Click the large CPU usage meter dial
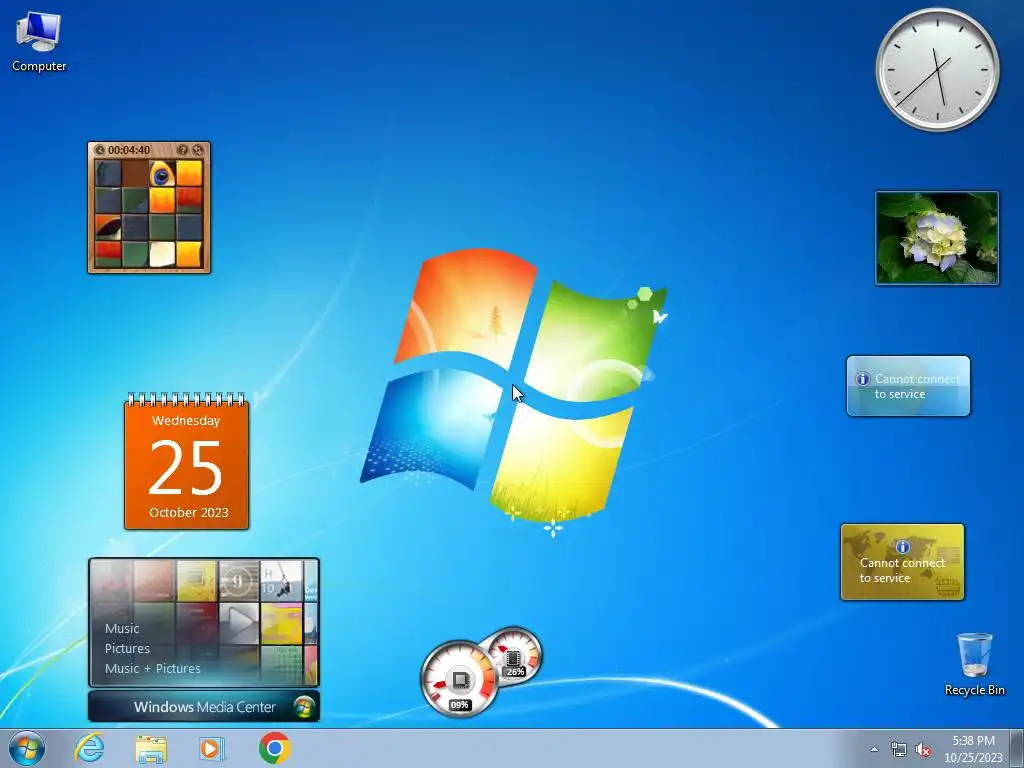The width and height of the screenshot is (1024, 768). (x=459, y=679)
